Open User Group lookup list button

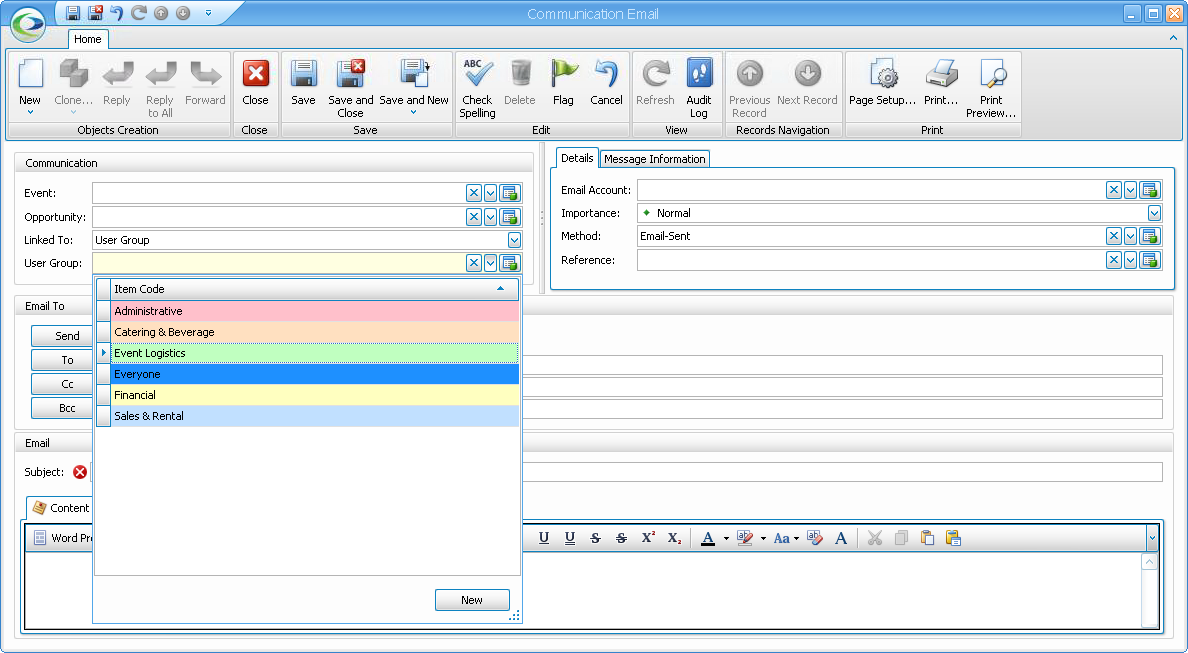click(x=509, y=263)
